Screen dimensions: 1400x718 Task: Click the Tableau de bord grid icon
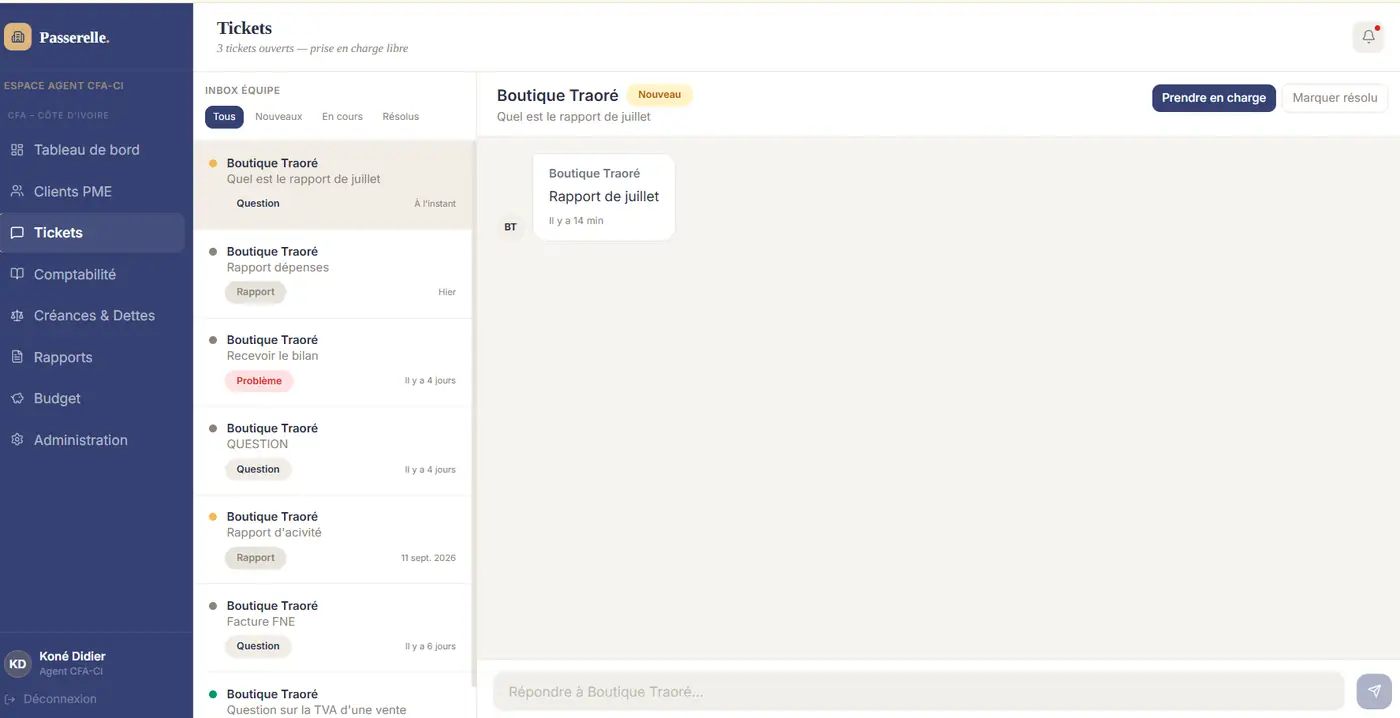click(x=17, y=150)
